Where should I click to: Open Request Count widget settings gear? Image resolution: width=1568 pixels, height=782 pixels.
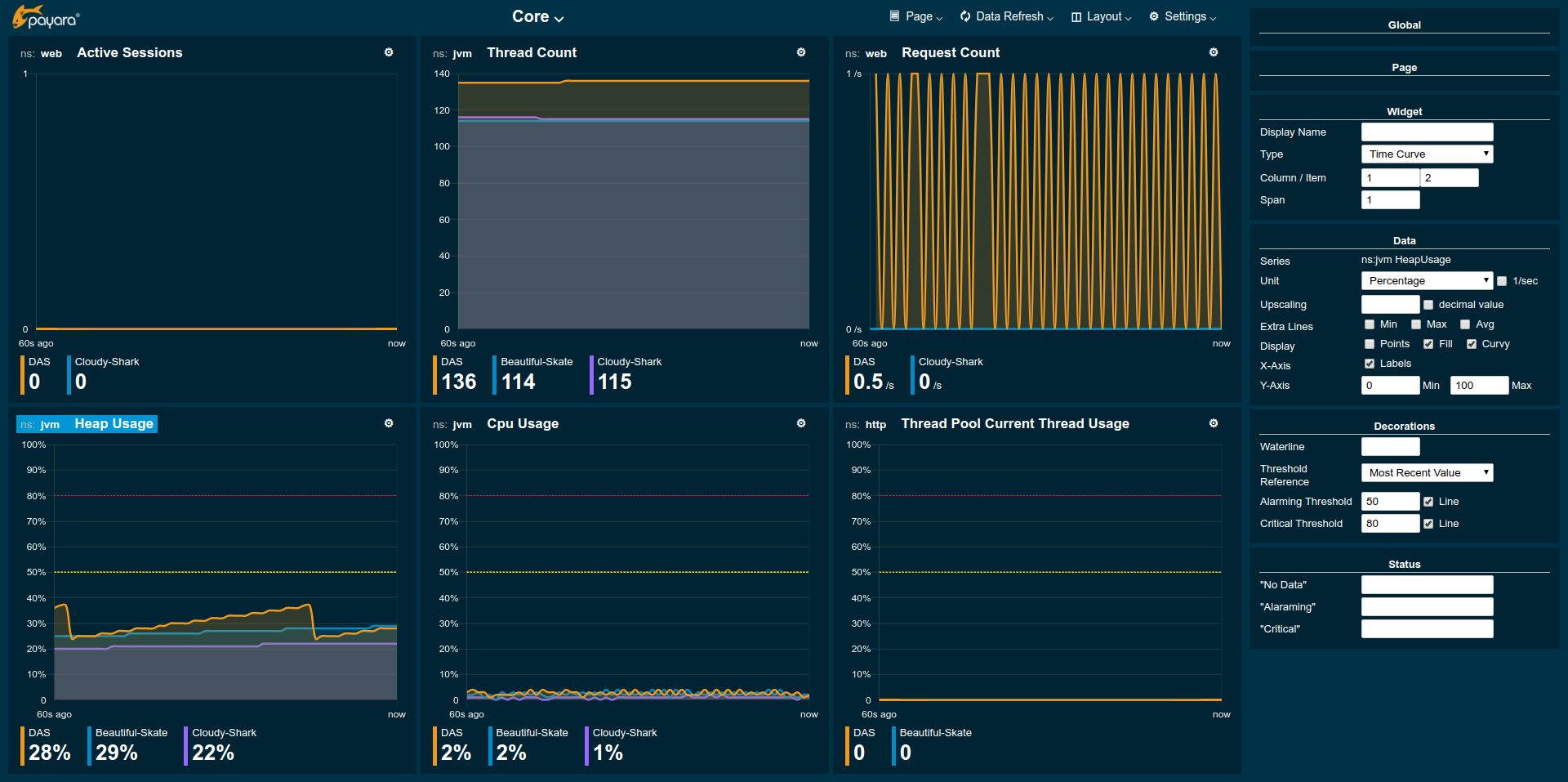[1214, 52]
